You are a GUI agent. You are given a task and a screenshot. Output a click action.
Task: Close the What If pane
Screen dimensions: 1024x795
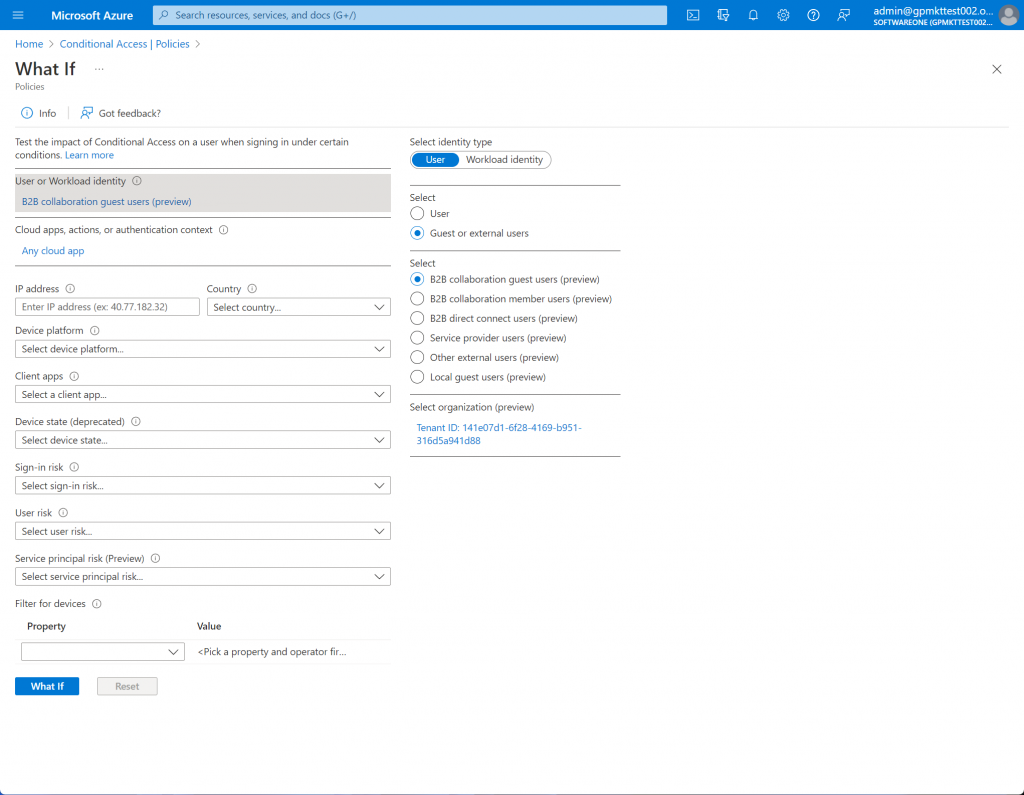click(996, 69)
